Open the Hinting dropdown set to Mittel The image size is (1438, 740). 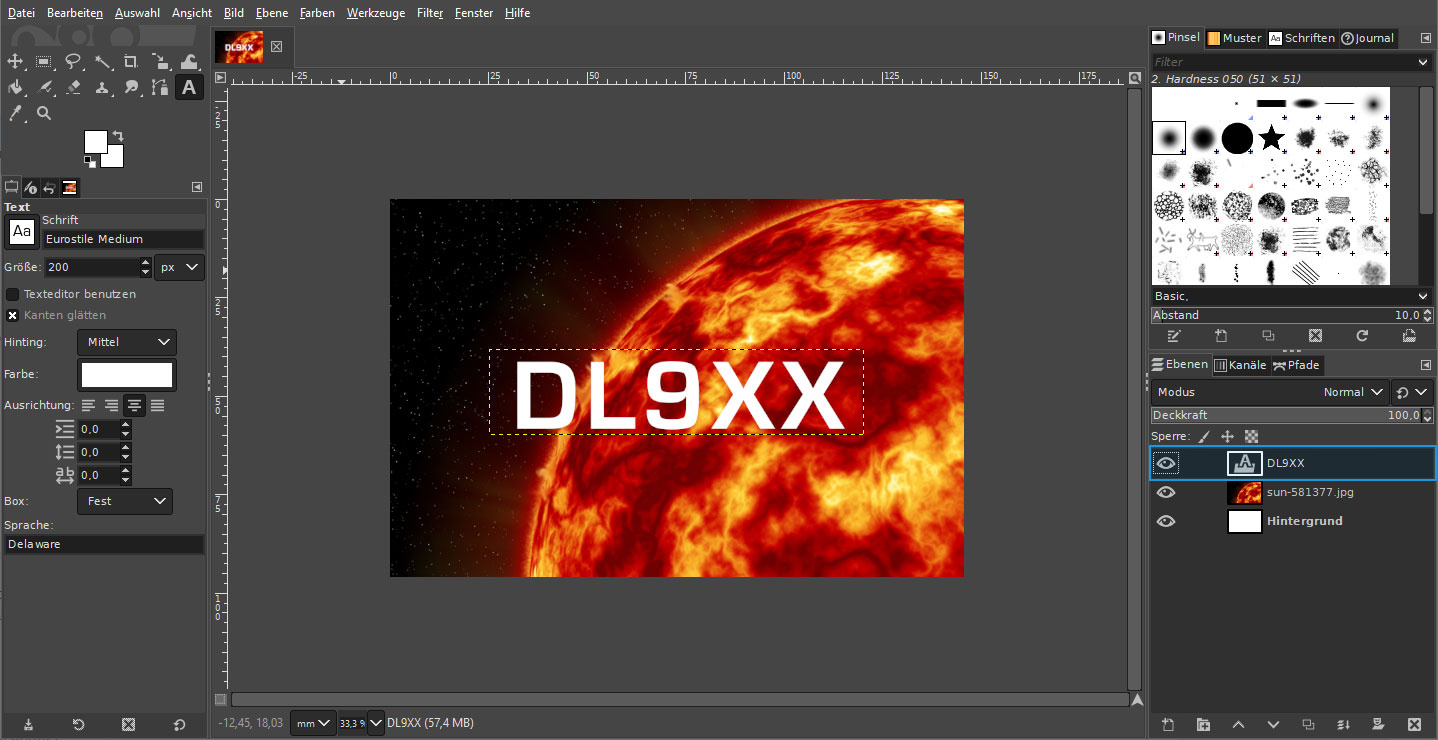pyautogui.click(x=126, y=342)
